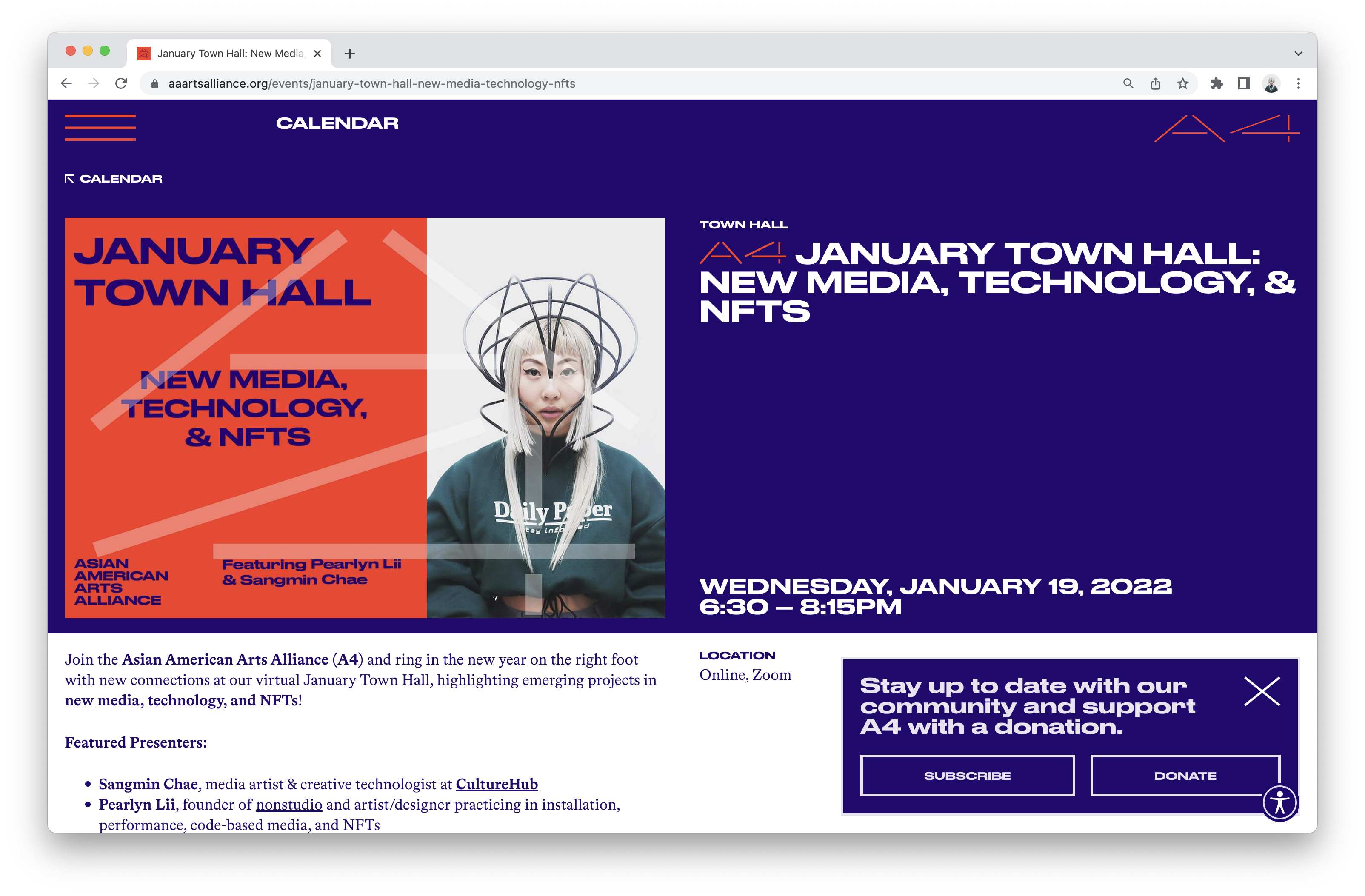Click the January Town Hall event image
The height and width of the screenshot is (896, 1365).
coord(365,418)
